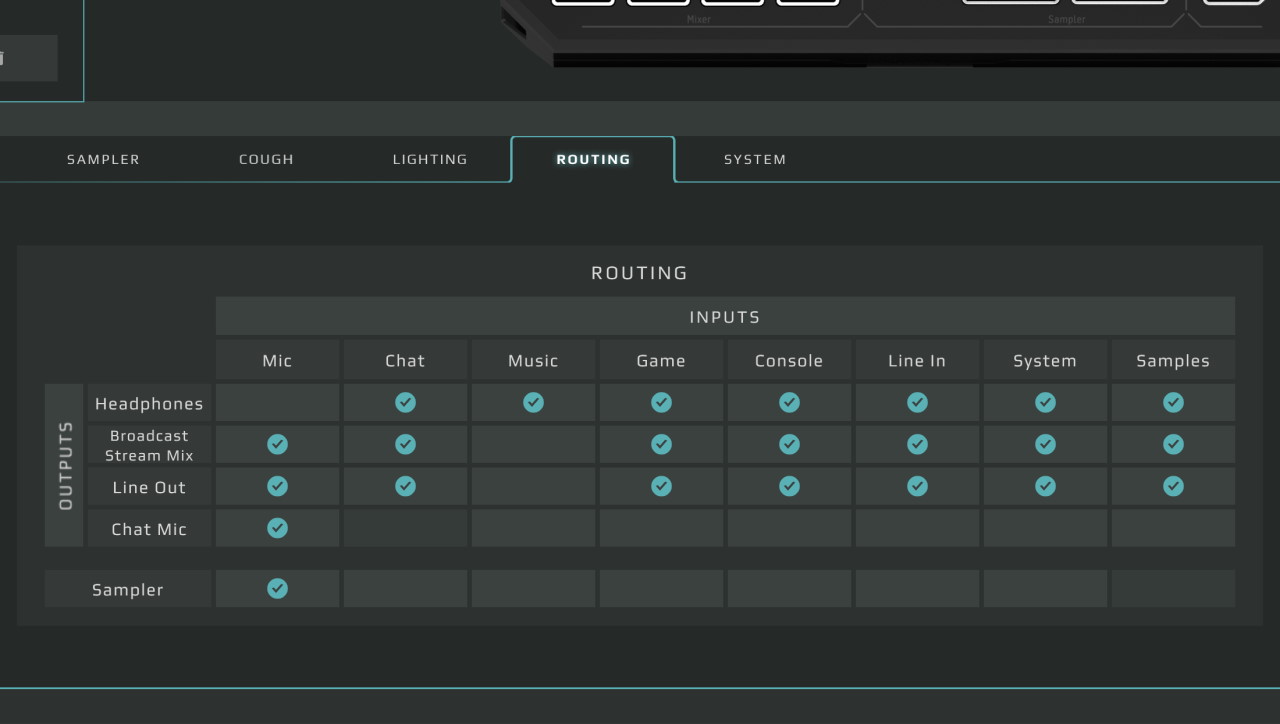The image size is (1280, 724).
Task: Click the Chat Mic row label
Action: pyautogui.click(x=149, y=529)
